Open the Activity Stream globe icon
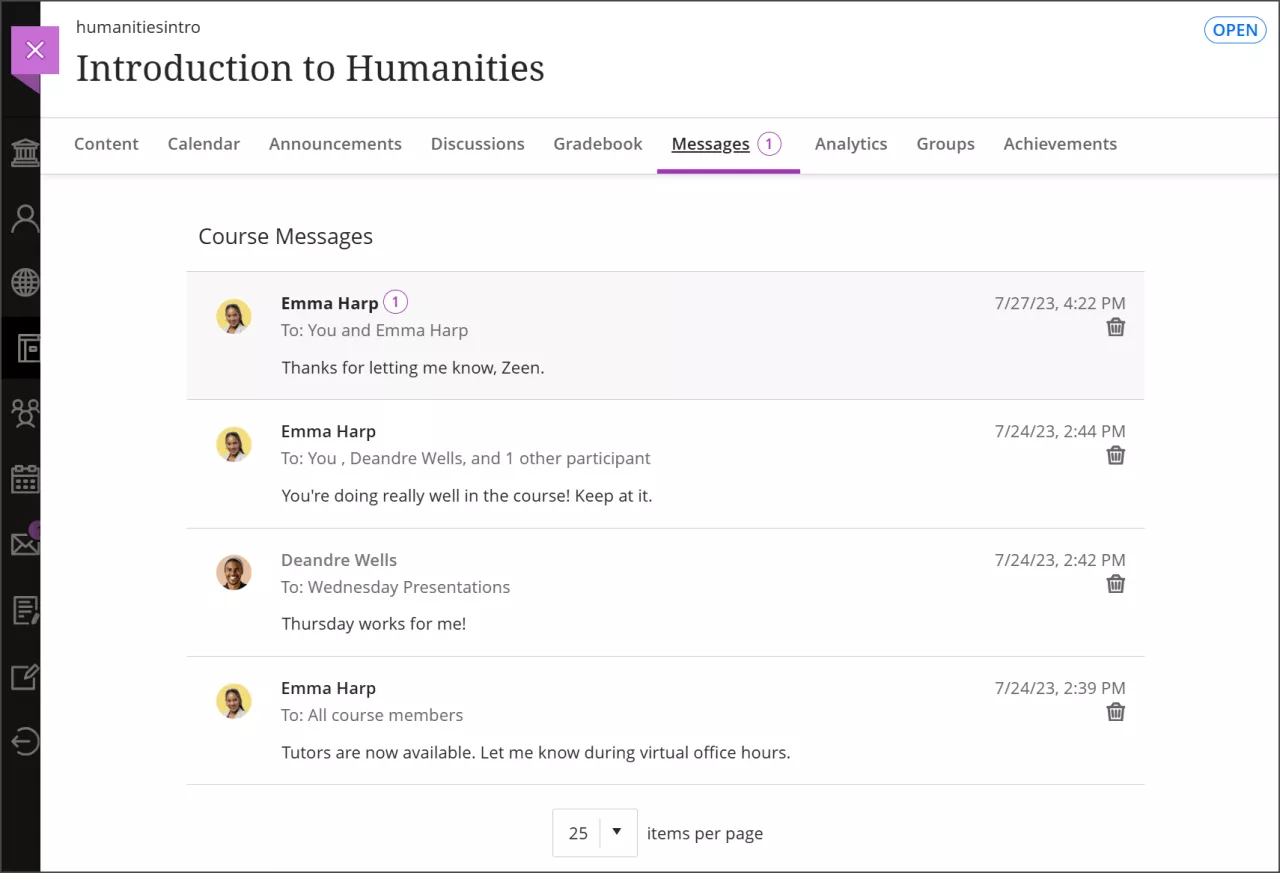1280x873 pixels. point(24,283)
